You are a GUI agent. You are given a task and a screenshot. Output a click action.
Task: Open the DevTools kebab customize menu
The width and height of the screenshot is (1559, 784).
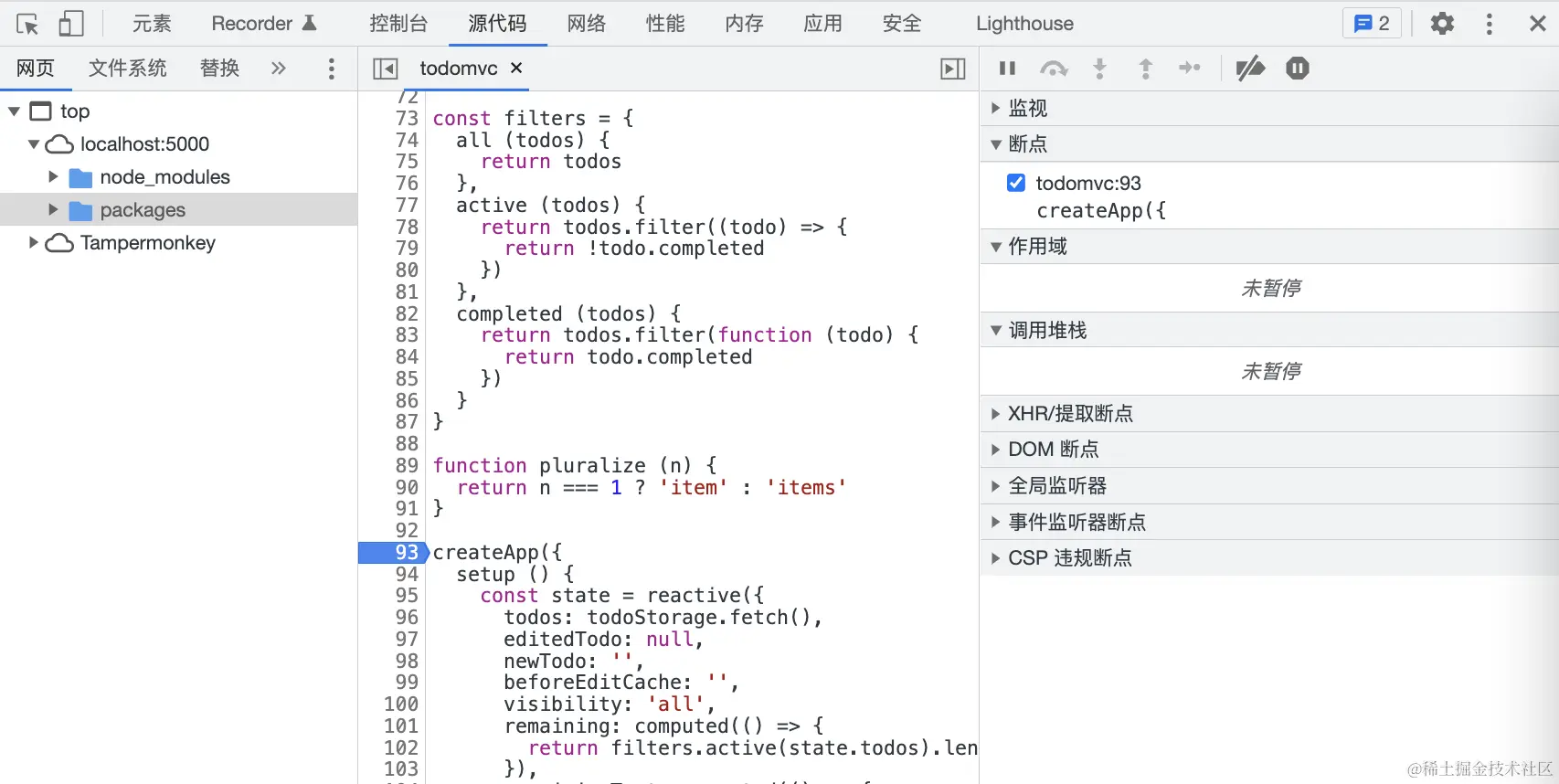tap(1490, 24)
